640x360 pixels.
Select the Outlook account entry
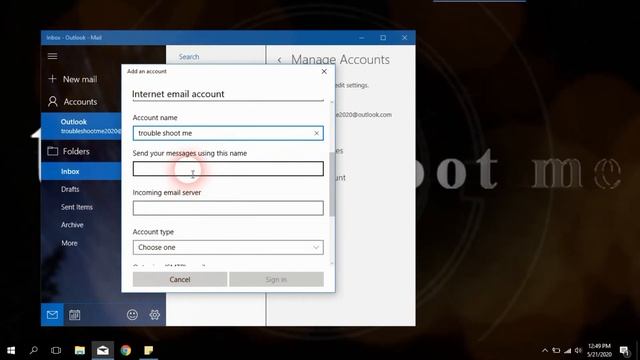[x=81, y=126]
